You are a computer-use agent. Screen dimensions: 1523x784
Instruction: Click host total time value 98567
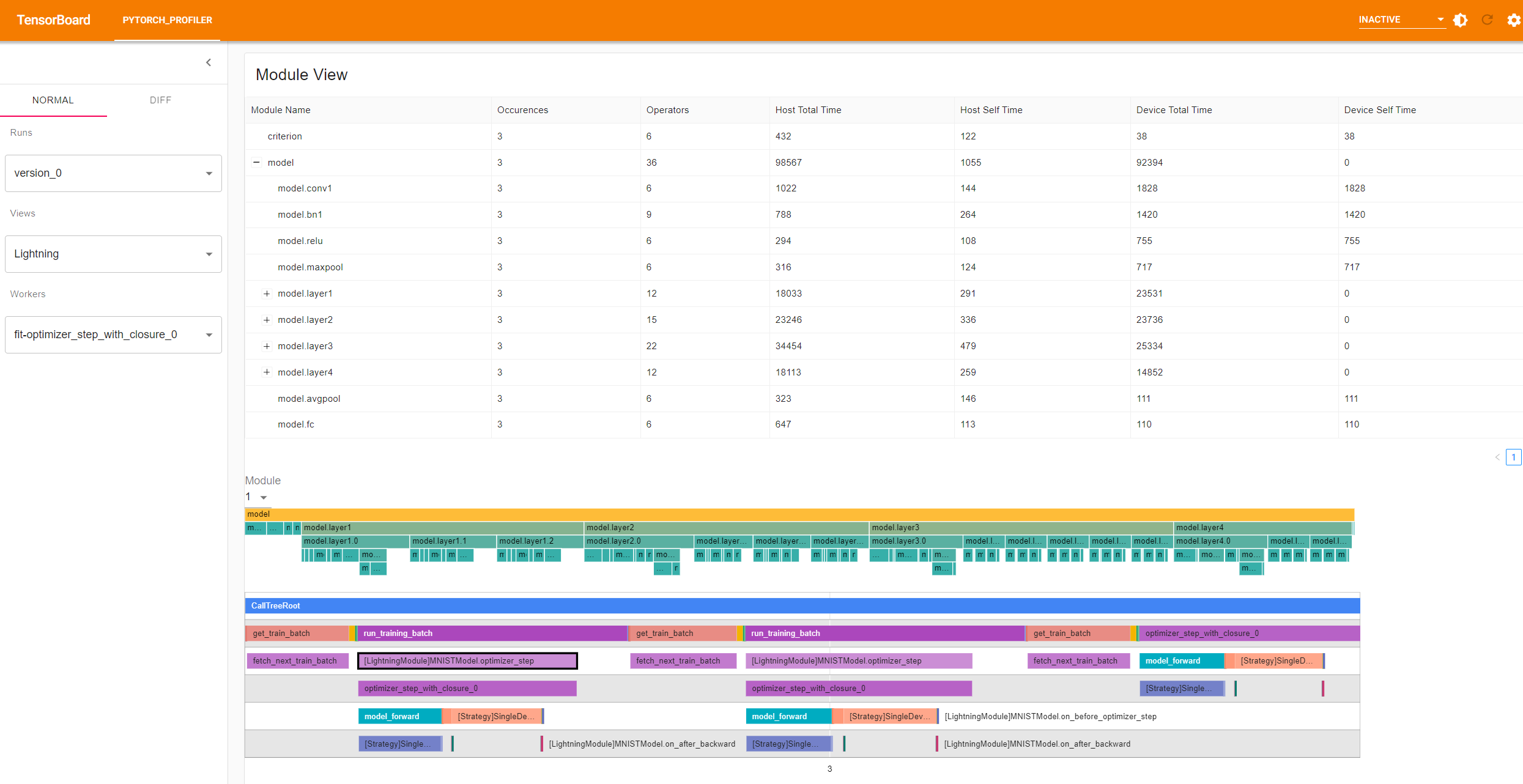pos(788,163)
